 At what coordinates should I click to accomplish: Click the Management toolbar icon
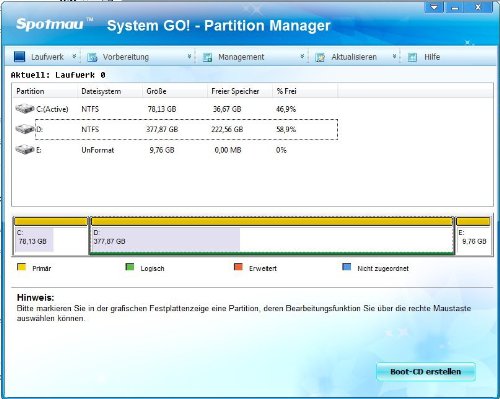207,57
